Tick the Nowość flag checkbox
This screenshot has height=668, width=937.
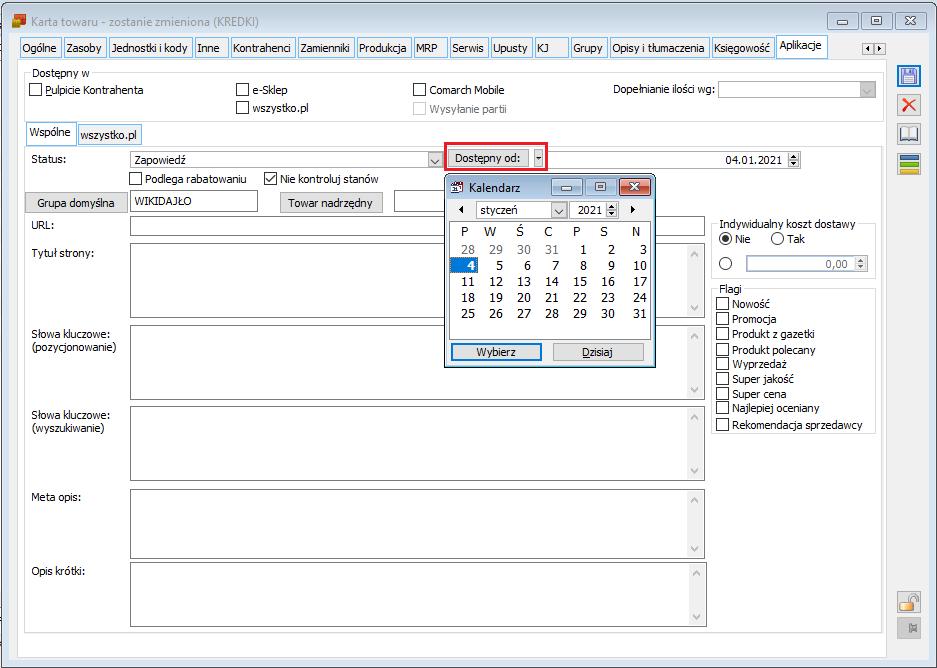[x=722, y=304]
